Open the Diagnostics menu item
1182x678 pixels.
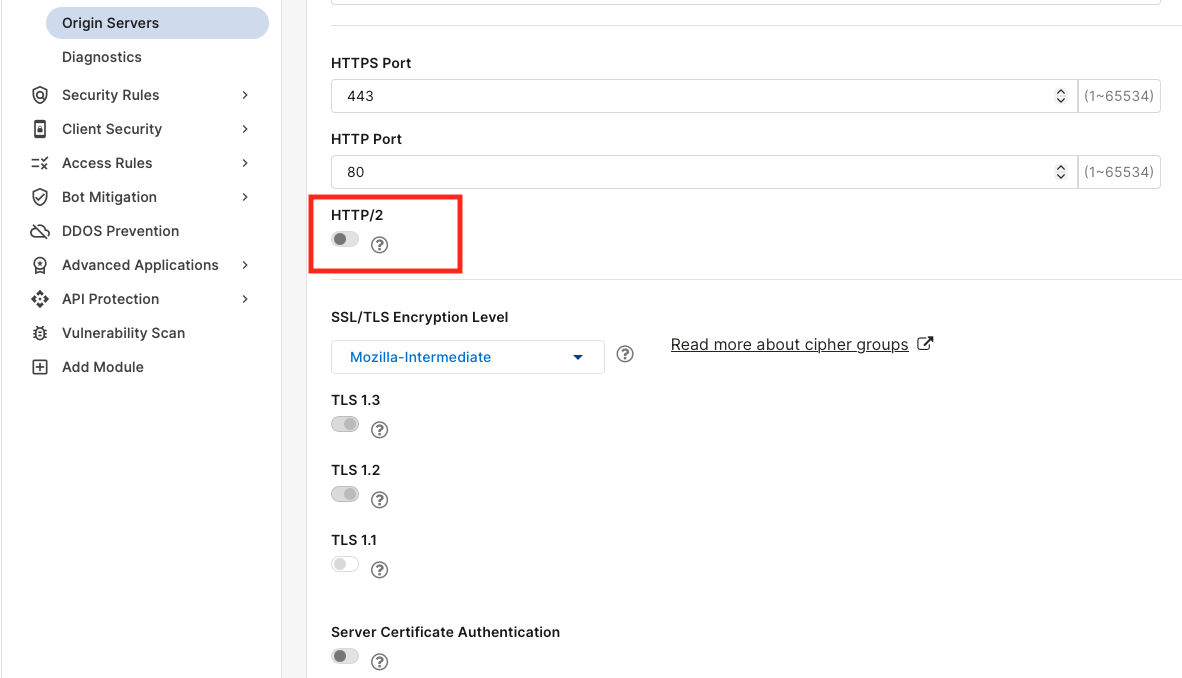(x=102, y=57)
